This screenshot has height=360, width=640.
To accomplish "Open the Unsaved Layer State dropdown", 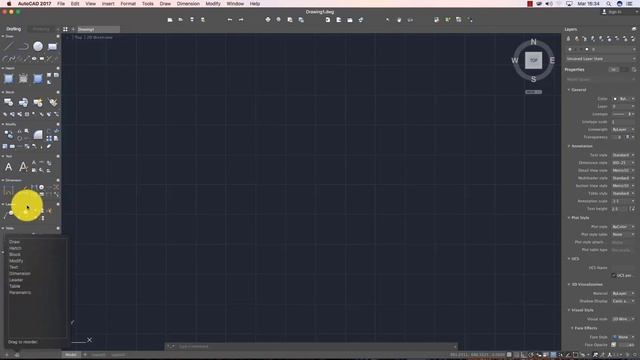I will [x=600, y=59].
